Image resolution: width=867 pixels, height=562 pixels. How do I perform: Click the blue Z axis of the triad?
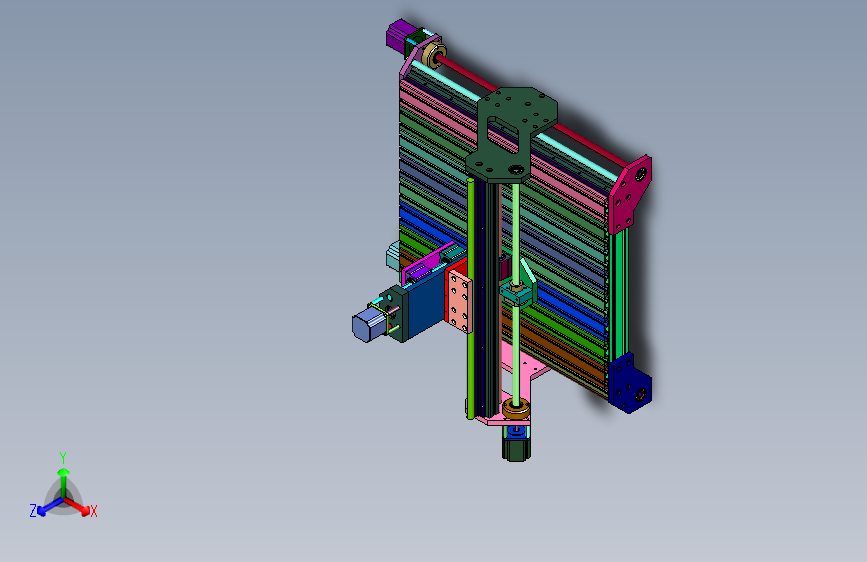(x=49, y=507)
